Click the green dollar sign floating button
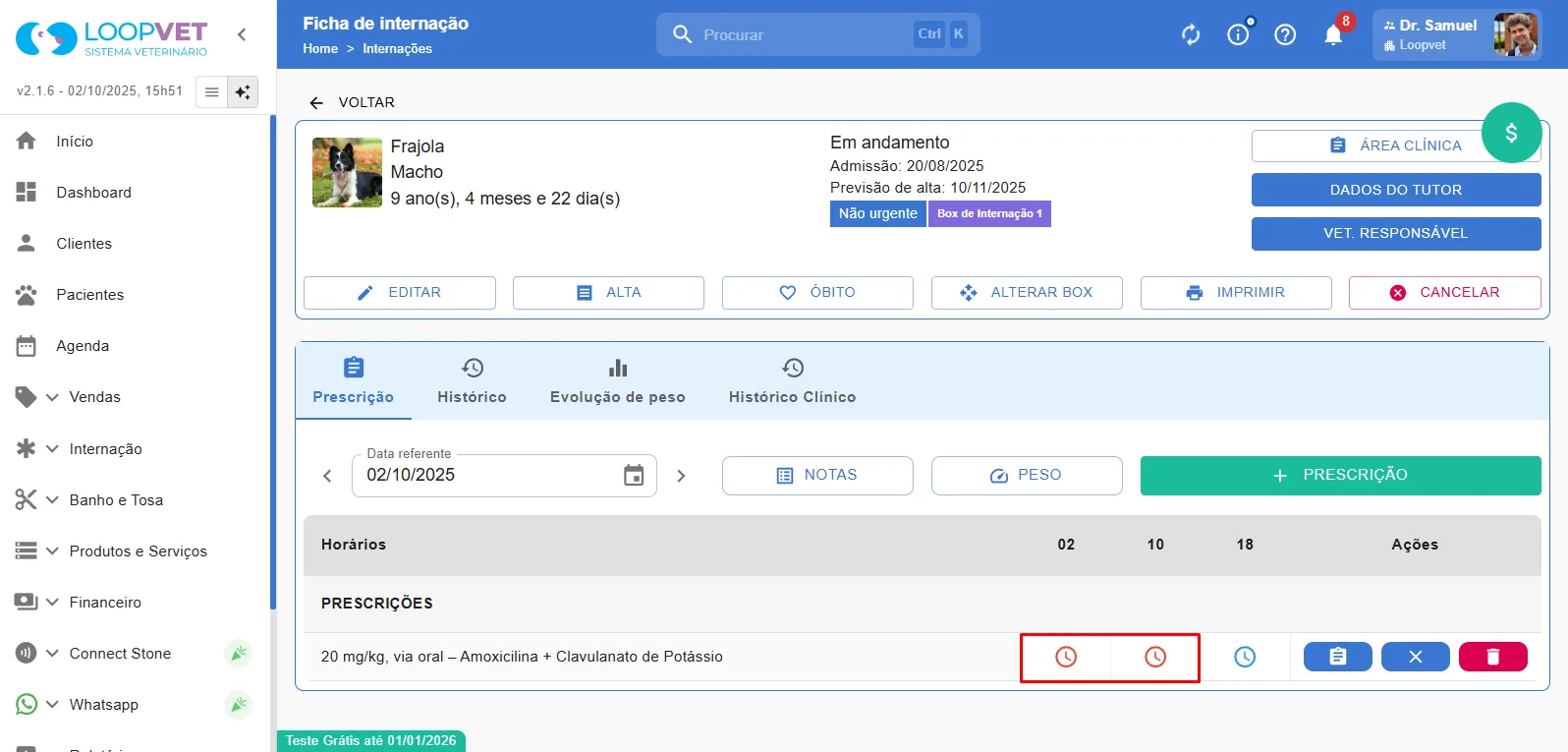The width and height of the screenshot is (1568, 752). pos(1511,133)
